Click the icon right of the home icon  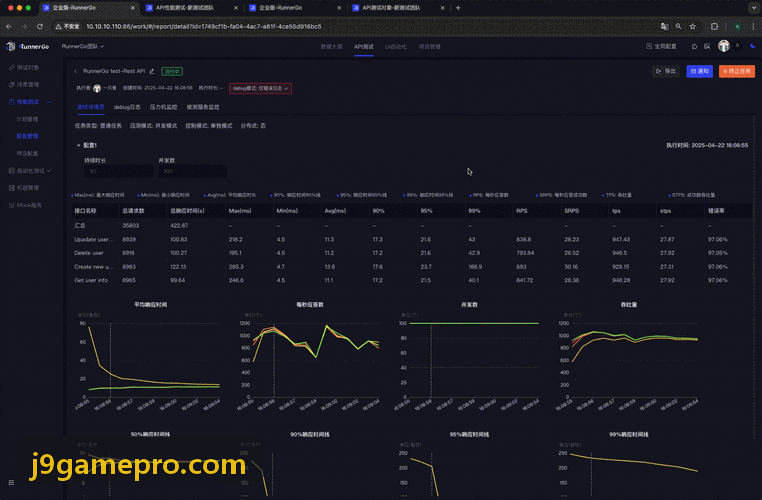(x=707, y=47)
